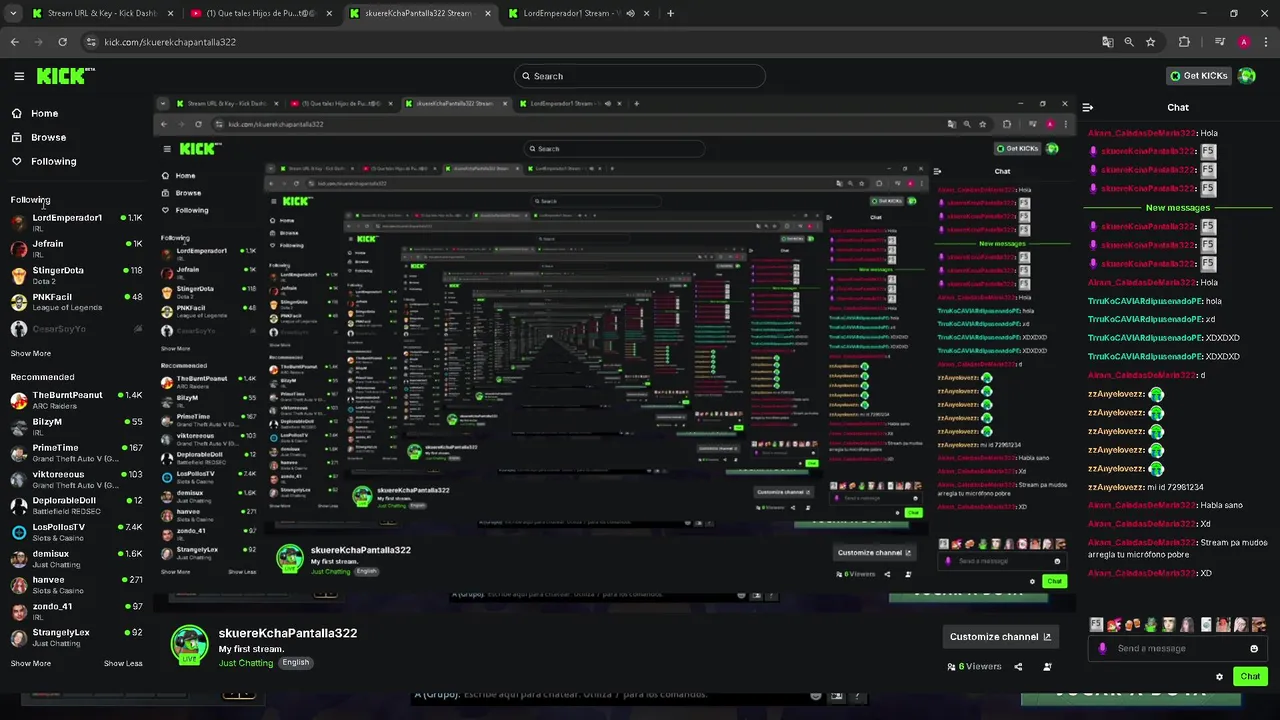
Task: Share the stream via share icon
Action: pos(1018,667)
